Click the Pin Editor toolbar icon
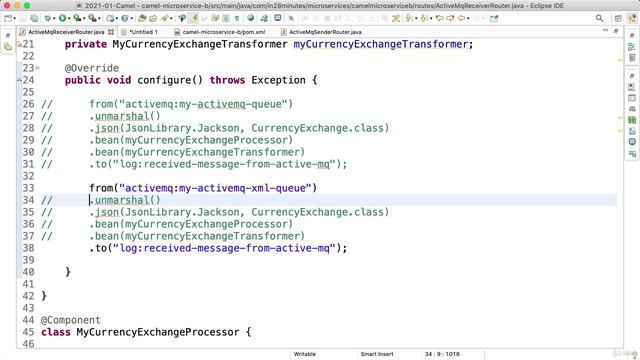This screenshot has width=640, height=360. (494, 18)
